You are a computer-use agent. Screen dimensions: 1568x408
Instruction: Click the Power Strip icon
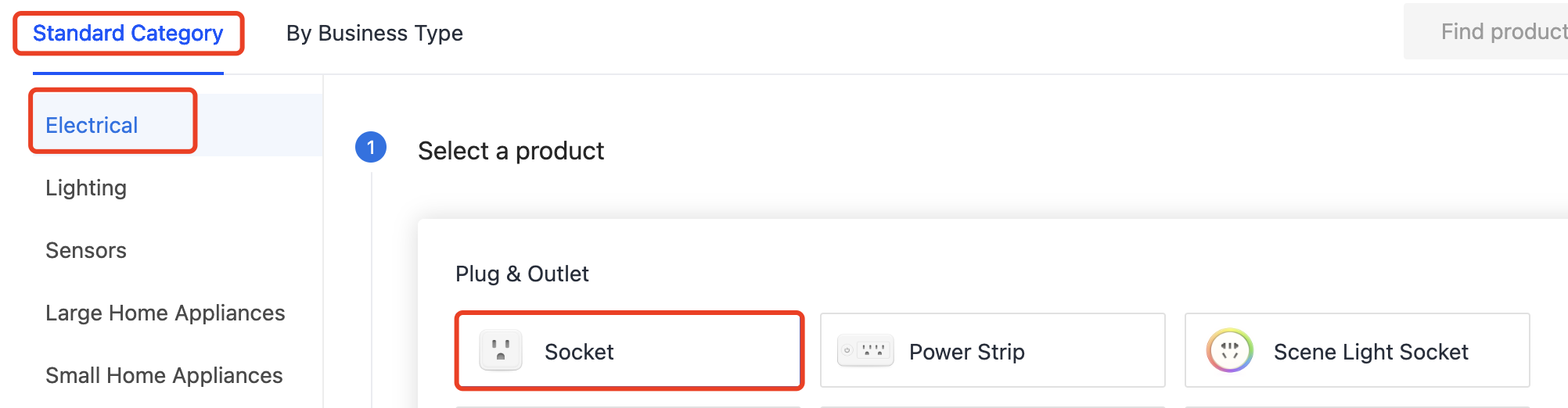865,350
